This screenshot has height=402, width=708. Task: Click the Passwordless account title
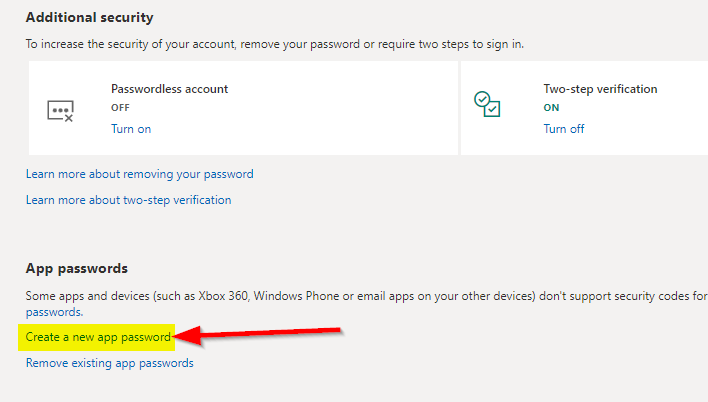coord(169,89)
